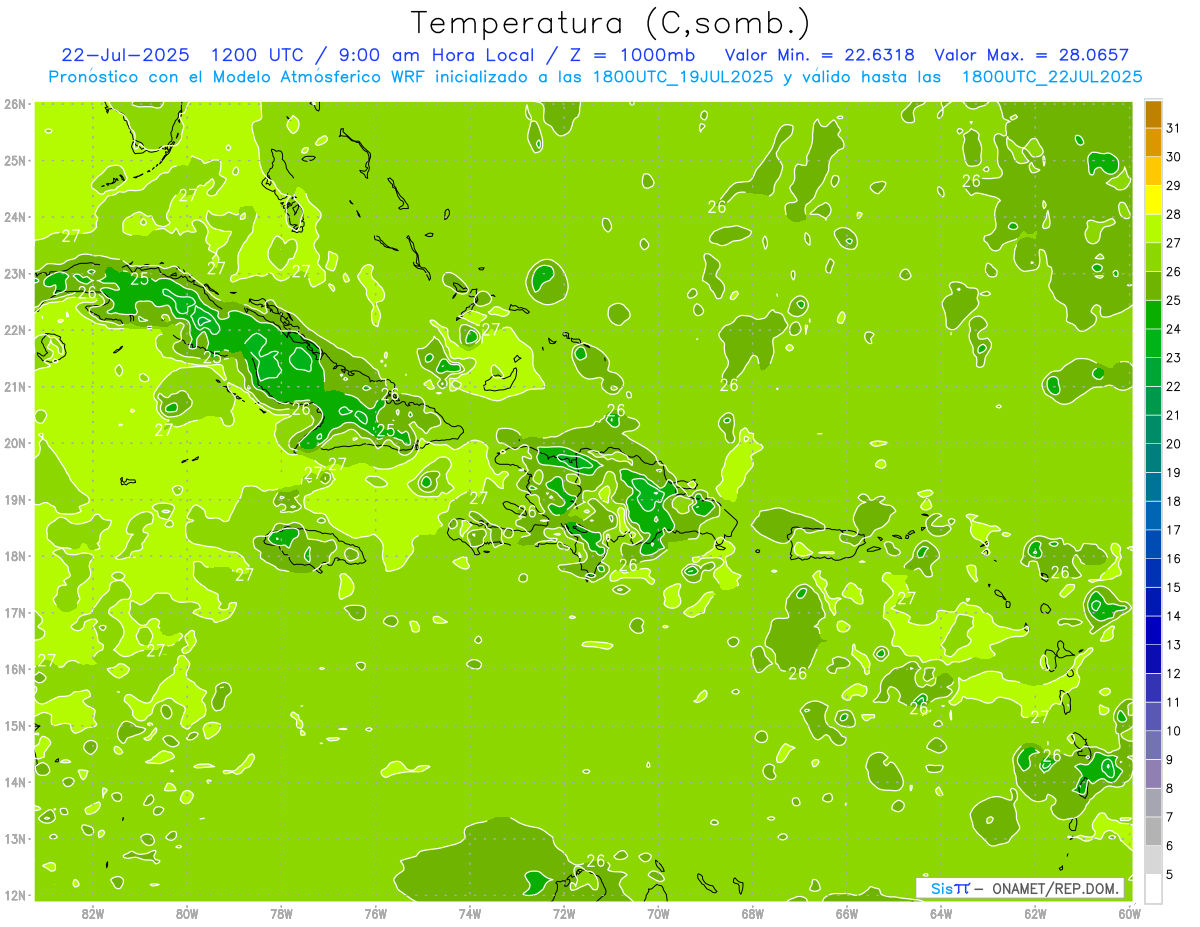Click the colorbar label '12'
The height and width of the screenshot is (927, 1200).
[1174, 673]
